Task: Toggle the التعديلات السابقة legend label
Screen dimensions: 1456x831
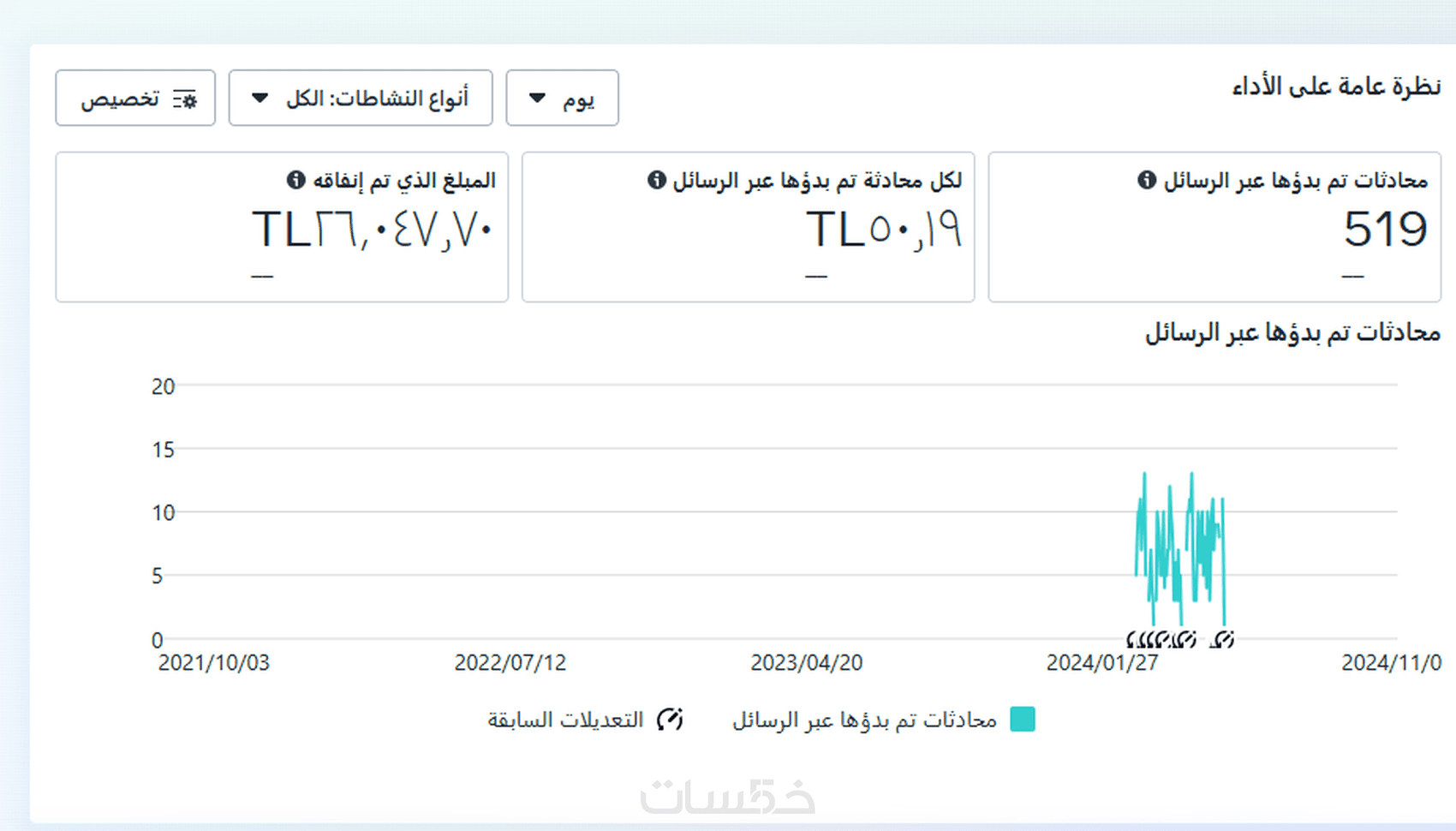Action: 565,720
